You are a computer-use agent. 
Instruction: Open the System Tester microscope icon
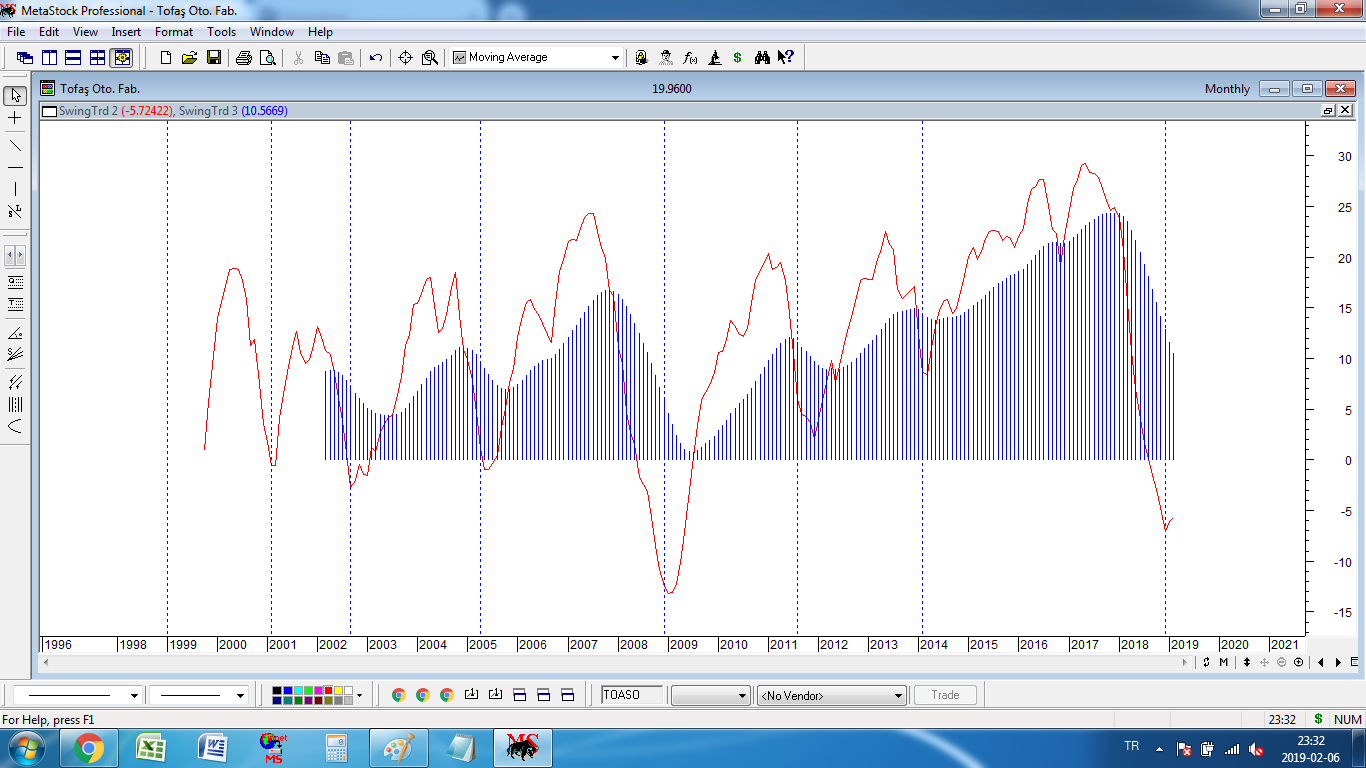[x=714, y=58]
